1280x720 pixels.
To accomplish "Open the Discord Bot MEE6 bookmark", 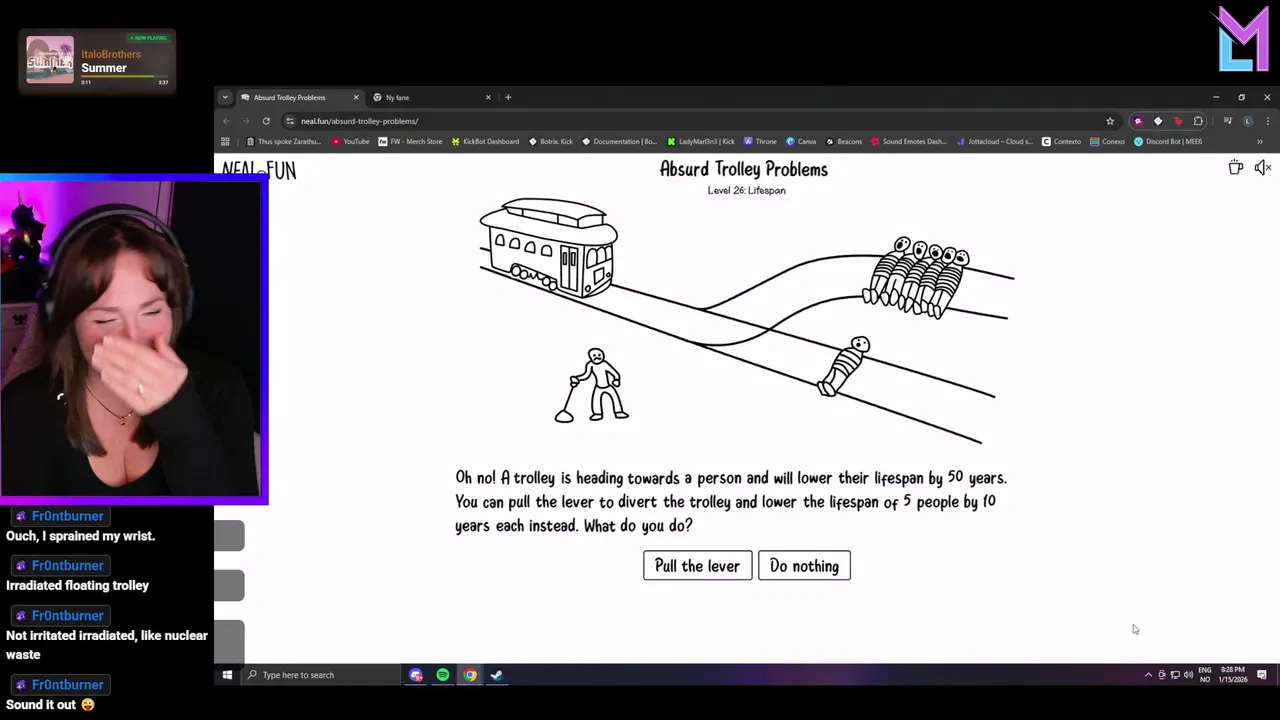I will click(x=1168, y=141).
